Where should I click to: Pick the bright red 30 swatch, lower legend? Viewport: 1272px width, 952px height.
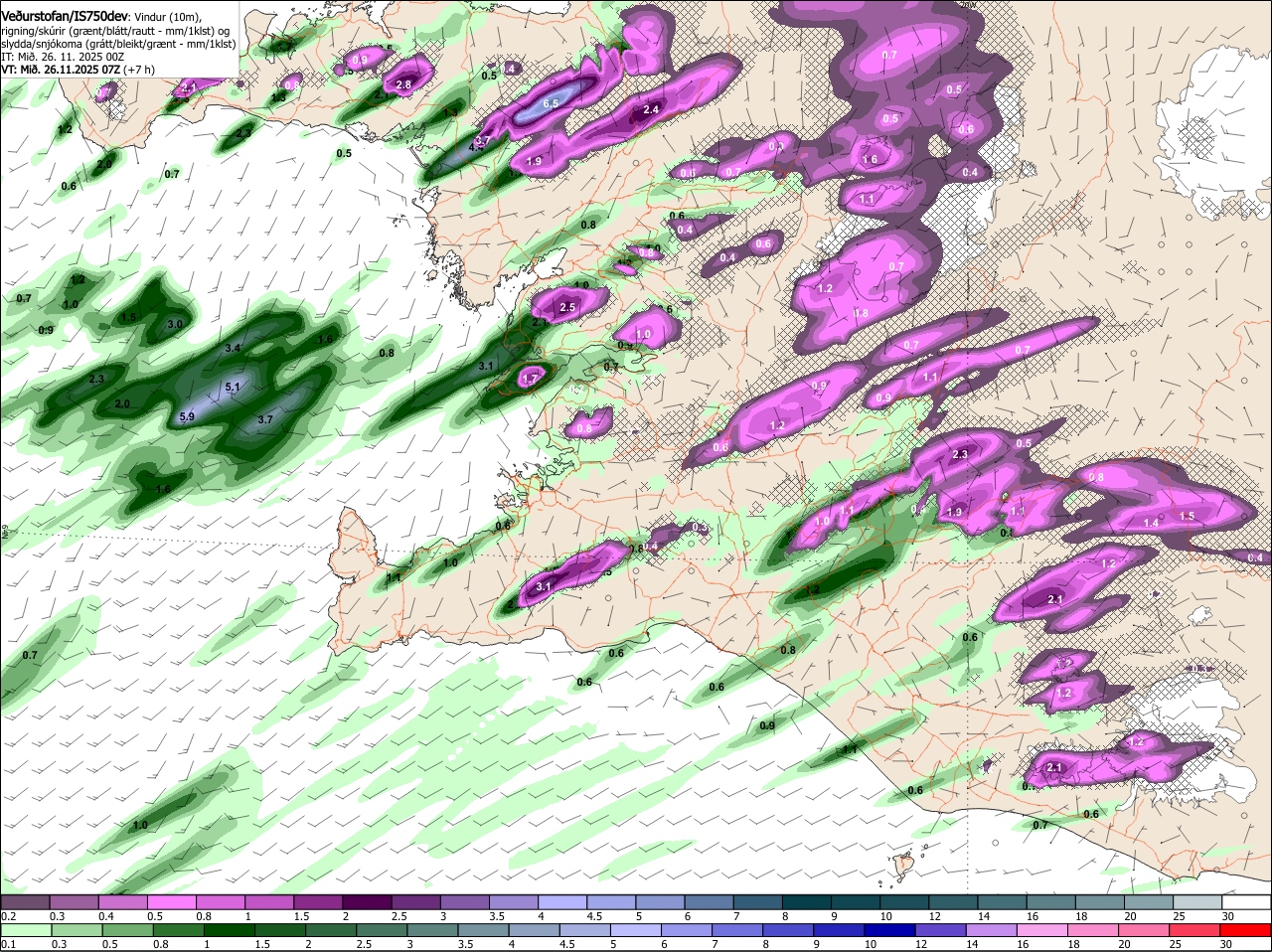(x=1246, y=930)
